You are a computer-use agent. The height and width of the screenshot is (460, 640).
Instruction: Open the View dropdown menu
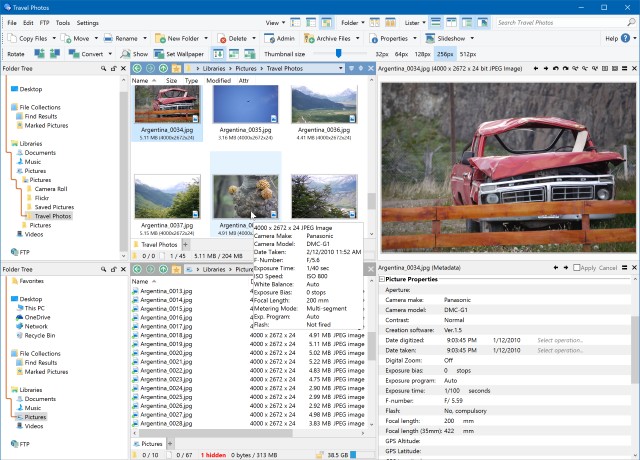pos(276,23)
